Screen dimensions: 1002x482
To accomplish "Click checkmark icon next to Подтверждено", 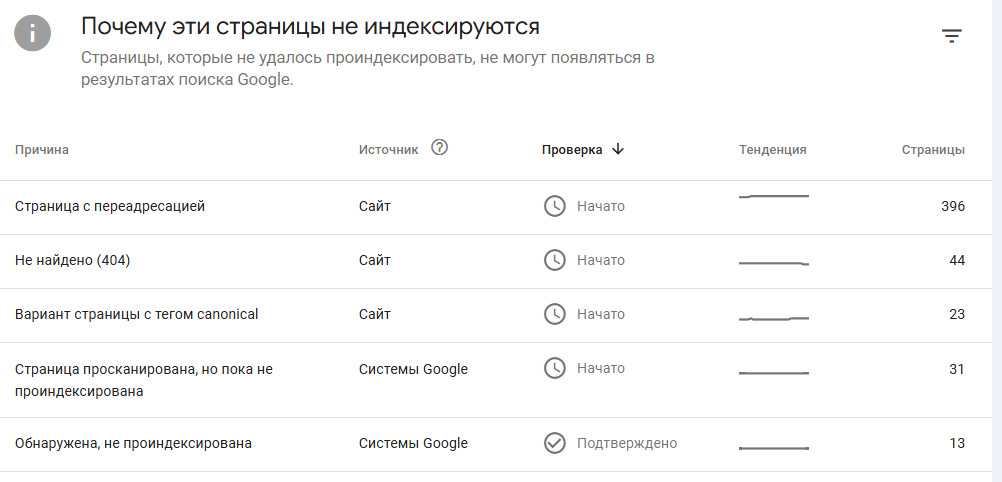I will tap(554, 443).
